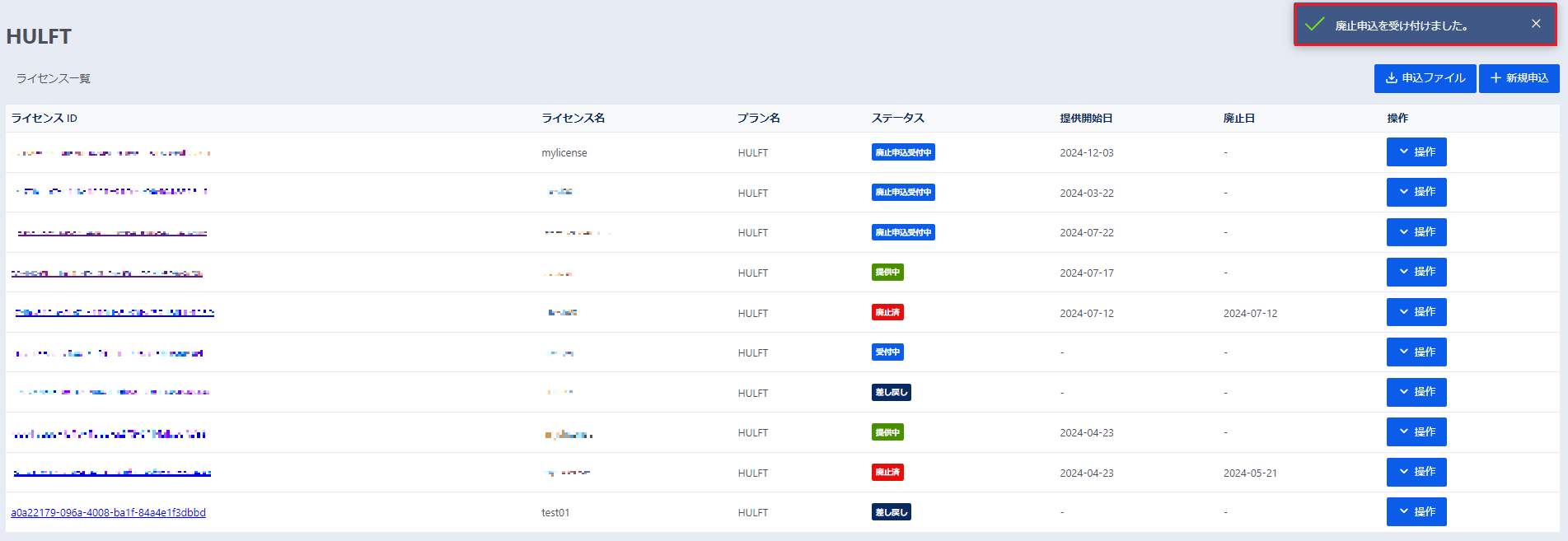The width and height of the screenshot is (1568, 541).
Task: Open license link a0a22179-096a-4008-ba1f-84a4e1f3dbbd
Action: (x=108, y=513)
